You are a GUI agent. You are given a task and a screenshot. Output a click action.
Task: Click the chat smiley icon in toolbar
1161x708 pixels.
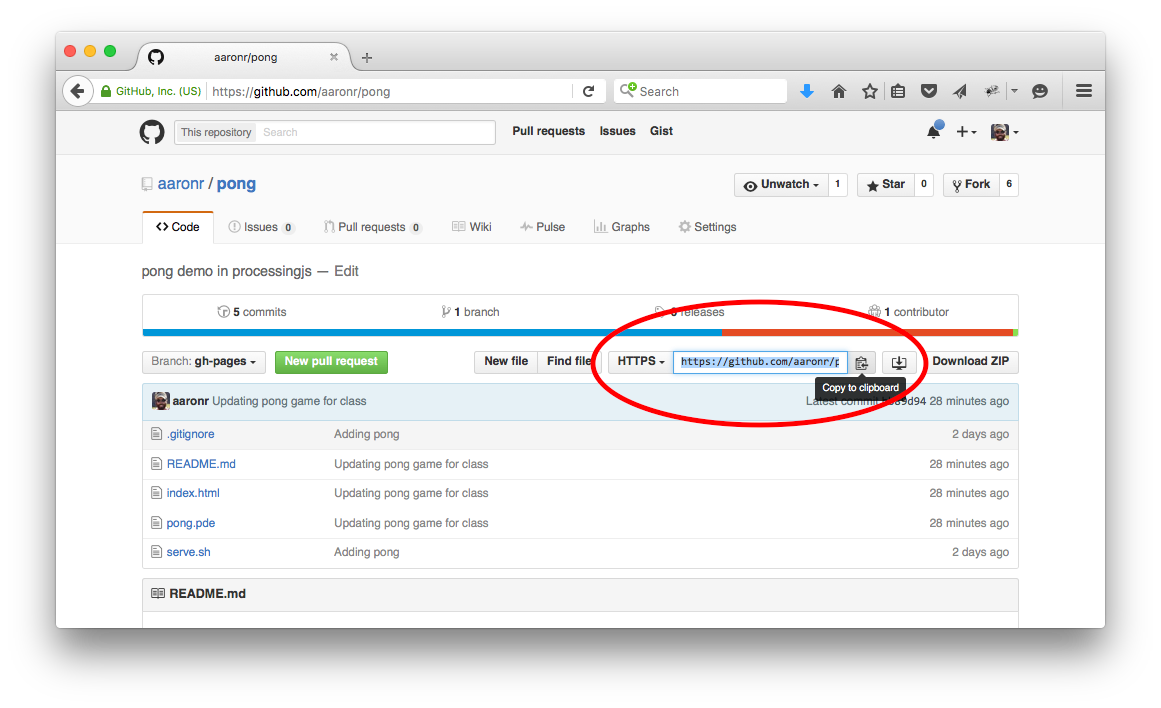click(x=1040, y=91)
